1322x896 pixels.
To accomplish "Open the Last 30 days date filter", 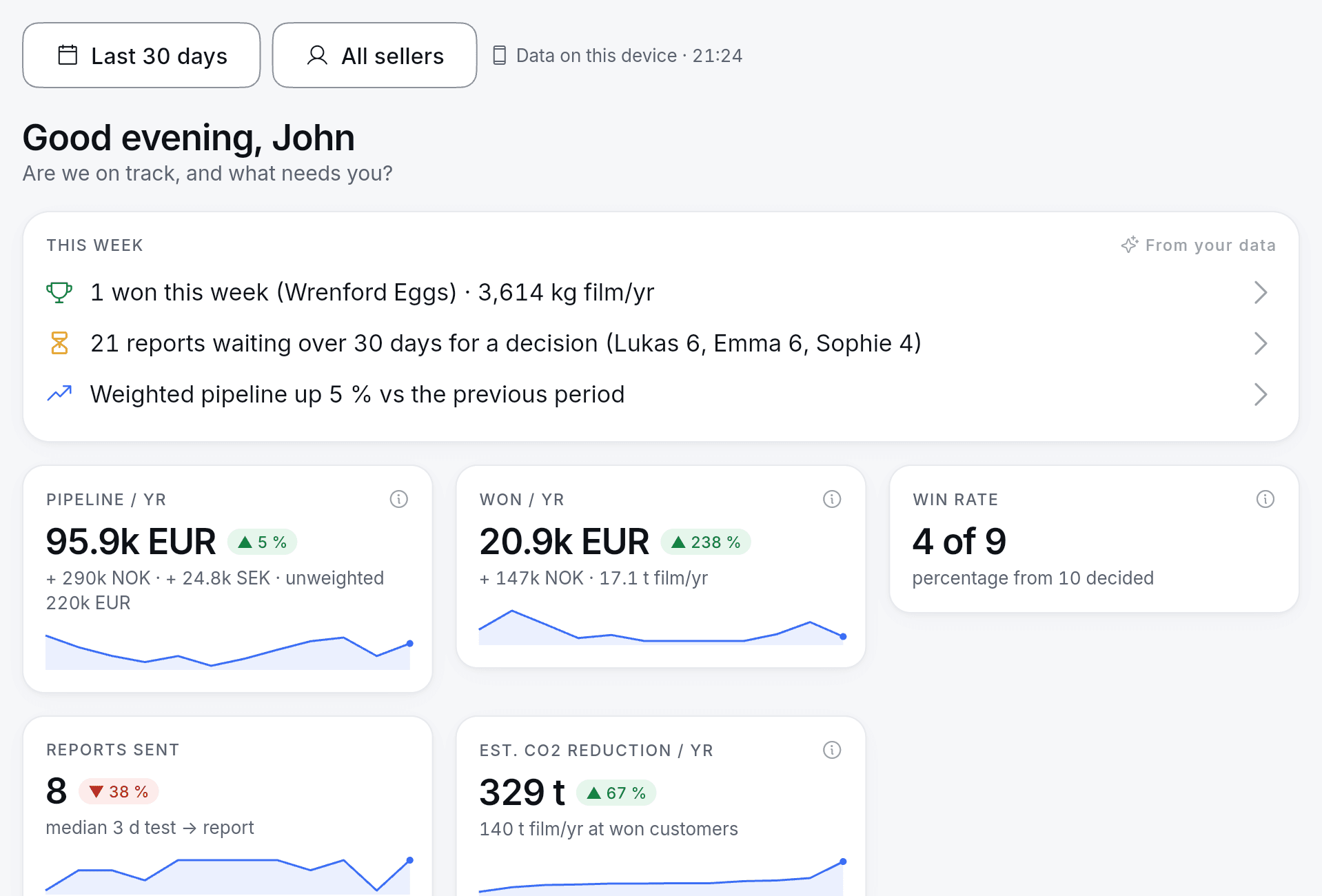I will [141, 55].
